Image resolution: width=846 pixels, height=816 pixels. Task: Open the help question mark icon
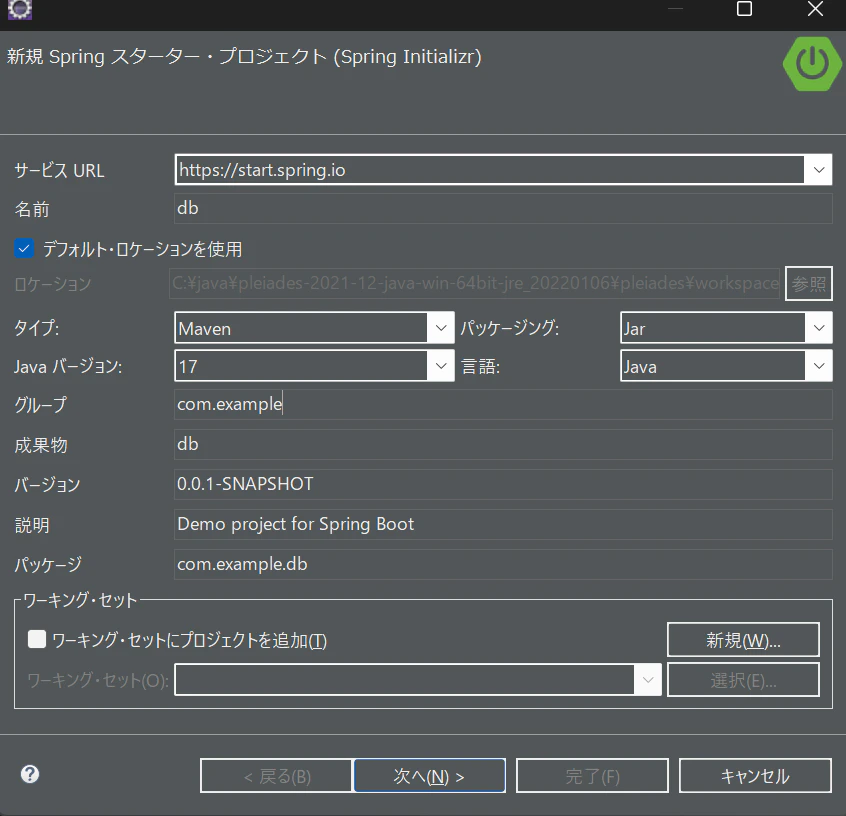click(30, 774)
